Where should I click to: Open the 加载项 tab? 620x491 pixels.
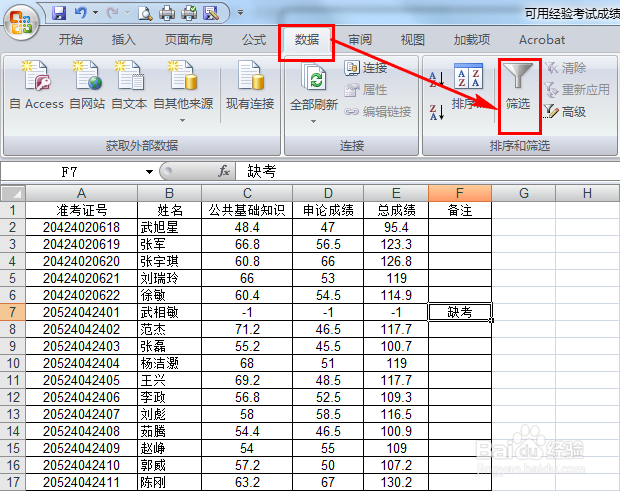click(x=472, y=40)
